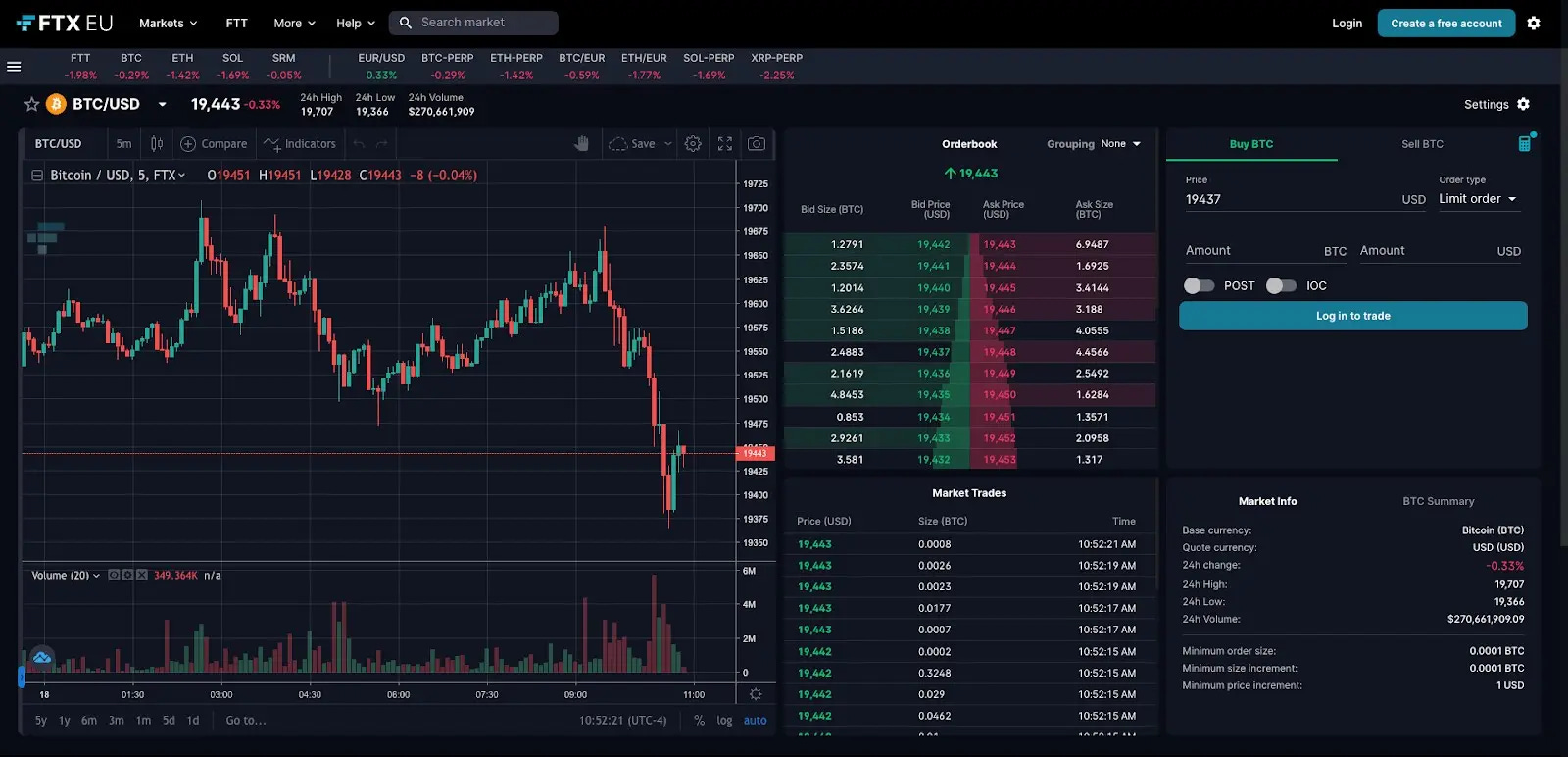Open the hamburger side menu

click(14, 67)
